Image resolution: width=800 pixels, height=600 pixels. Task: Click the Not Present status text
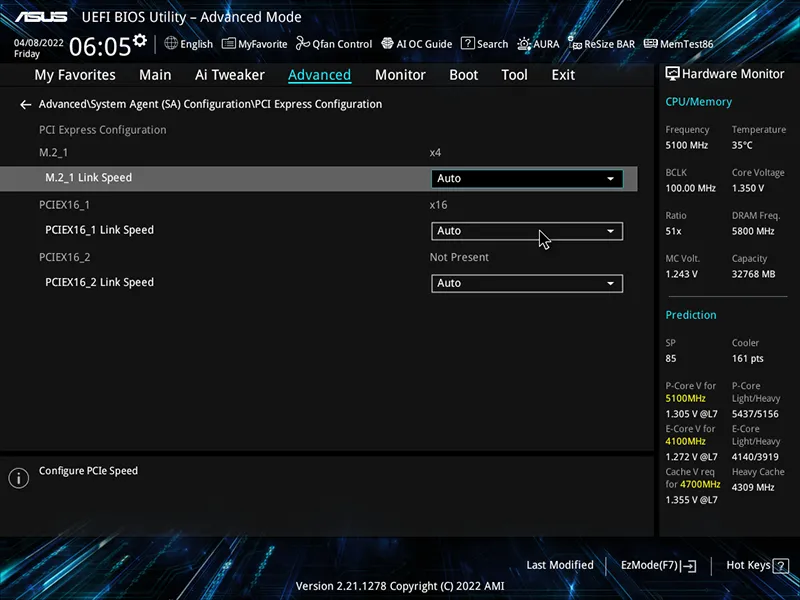pyautogui.click(x=459, y=257)
